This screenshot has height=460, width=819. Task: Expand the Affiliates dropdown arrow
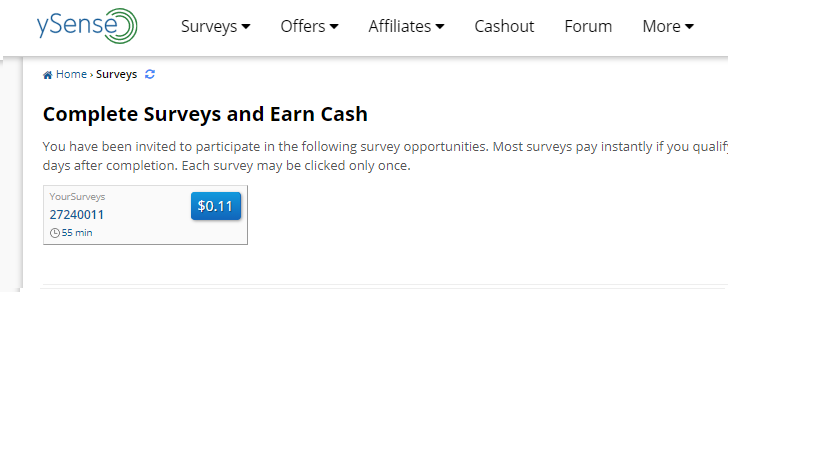[440, 26]
